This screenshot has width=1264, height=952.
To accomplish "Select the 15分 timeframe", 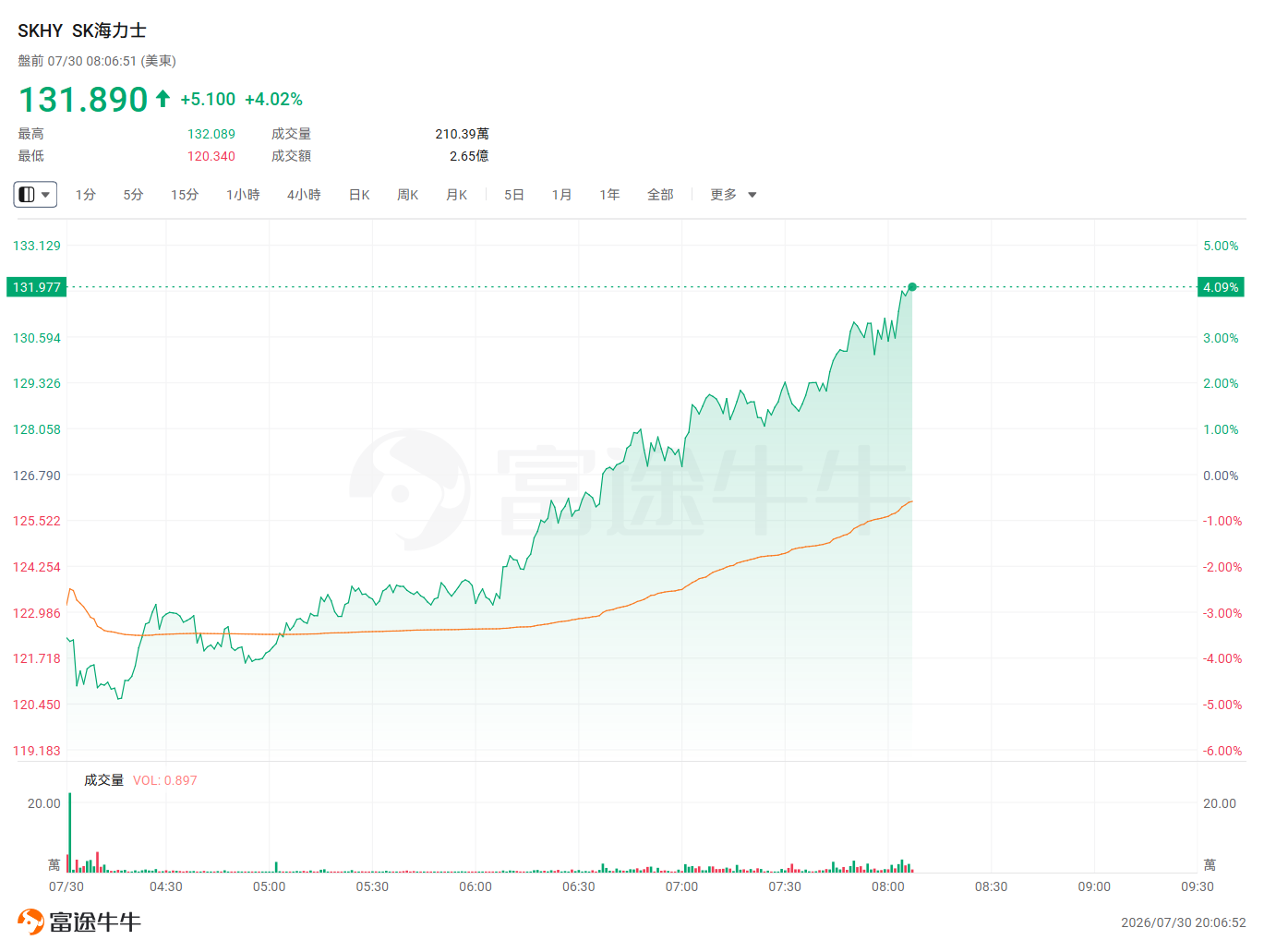I will click(x=185, y=195).
